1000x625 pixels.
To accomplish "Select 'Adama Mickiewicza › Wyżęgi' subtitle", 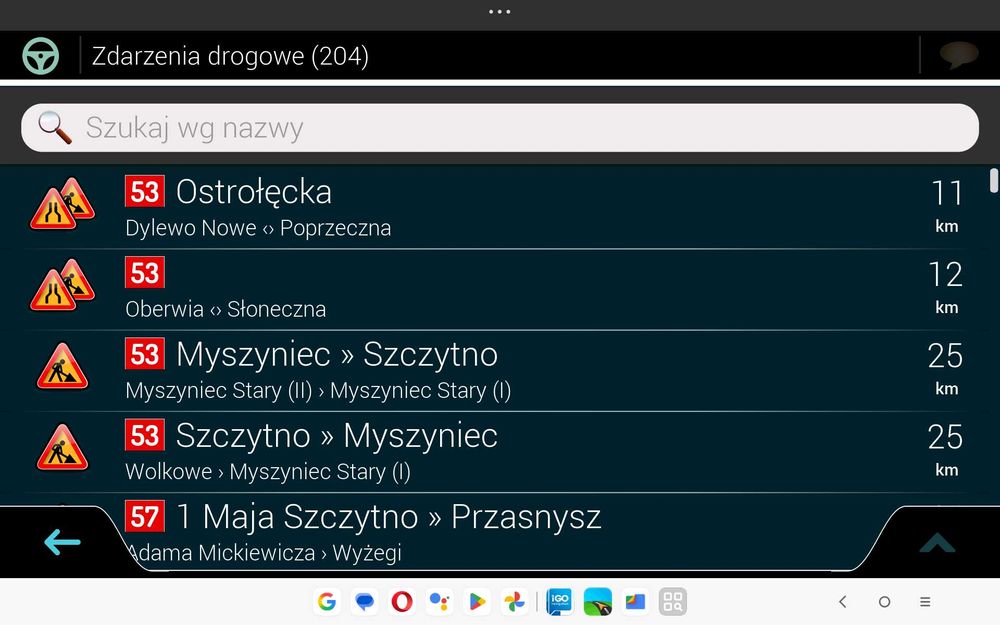I will (263, 553).
